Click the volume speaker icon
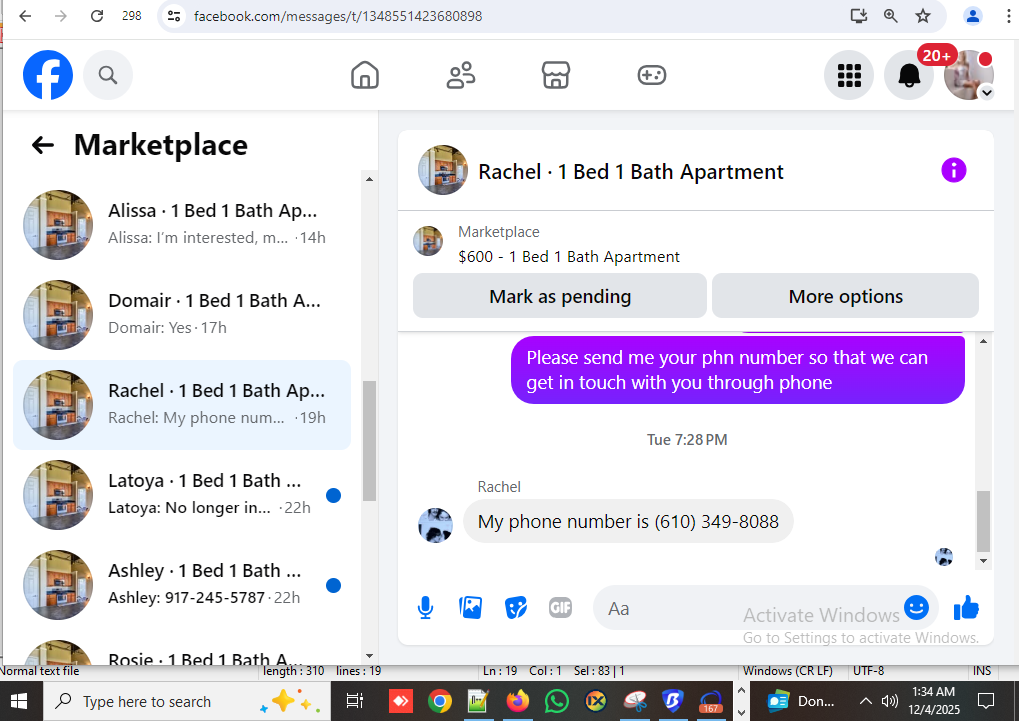The image size is (1019, 721). click(889, 701)
